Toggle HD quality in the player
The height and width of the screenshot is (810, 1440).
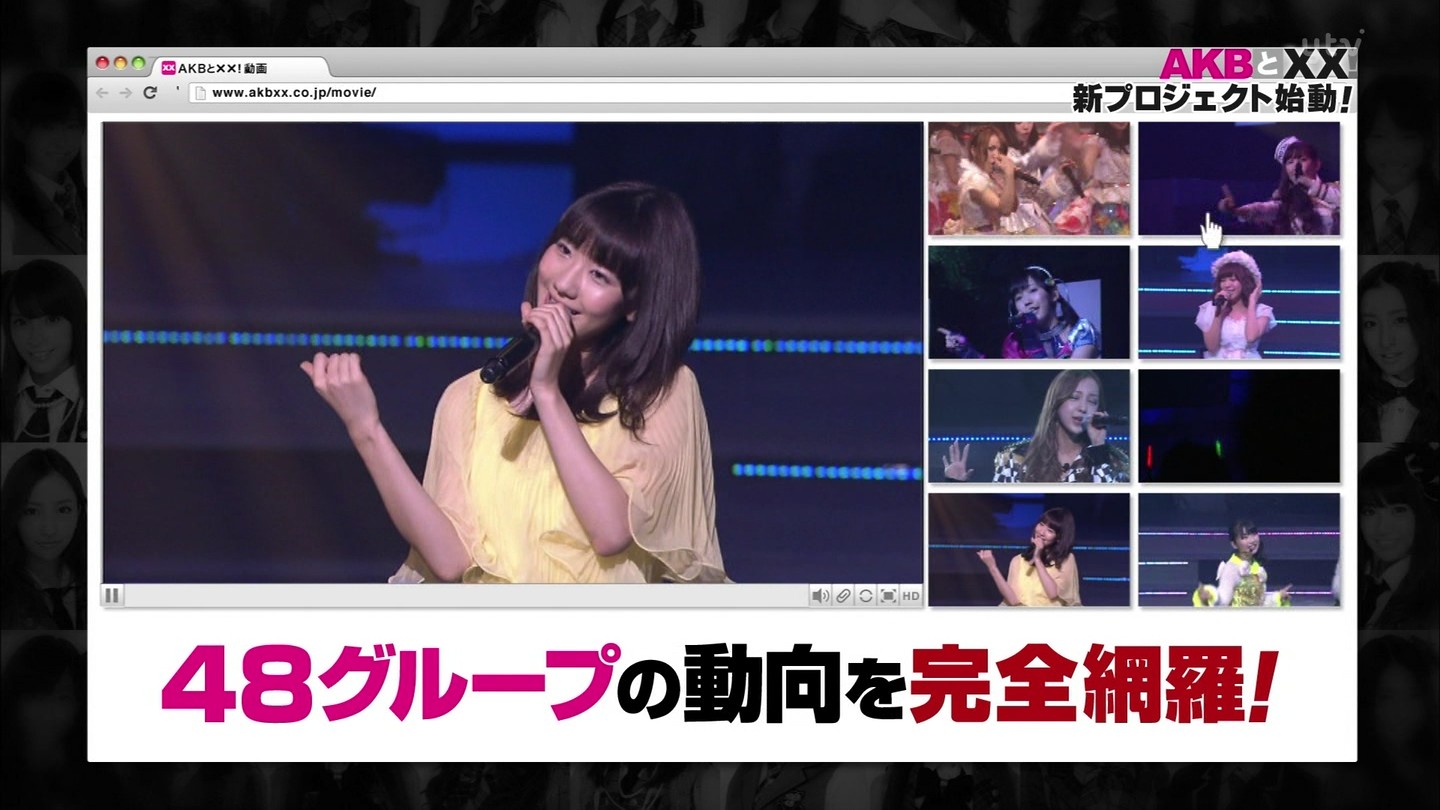[910, 596]
